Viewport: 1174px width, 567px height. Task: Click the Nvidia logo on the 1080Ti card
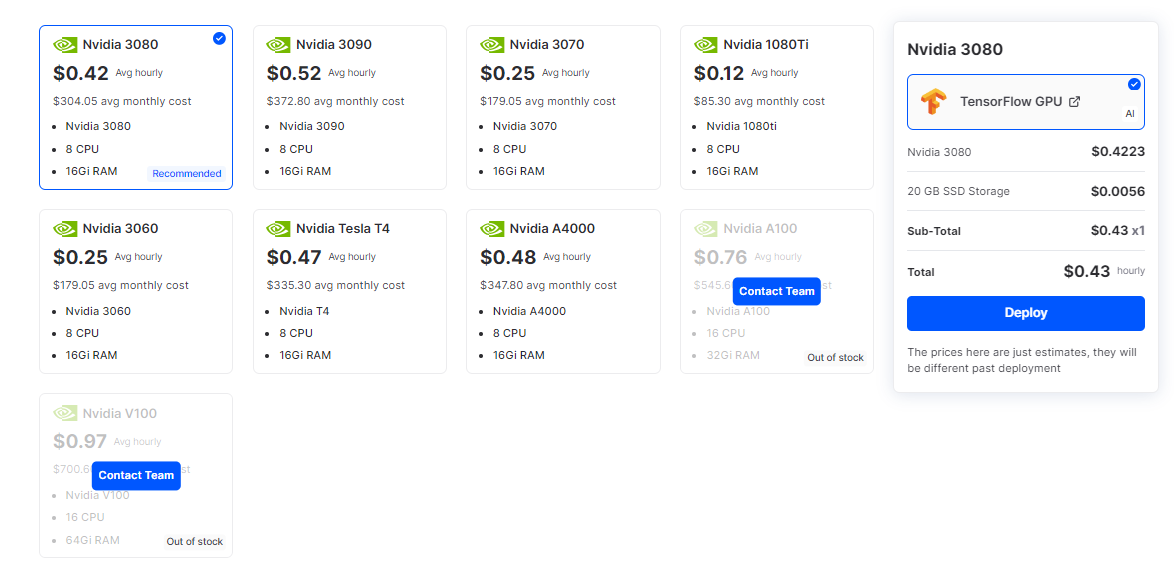pyautogui.click(x=706, y=45)
